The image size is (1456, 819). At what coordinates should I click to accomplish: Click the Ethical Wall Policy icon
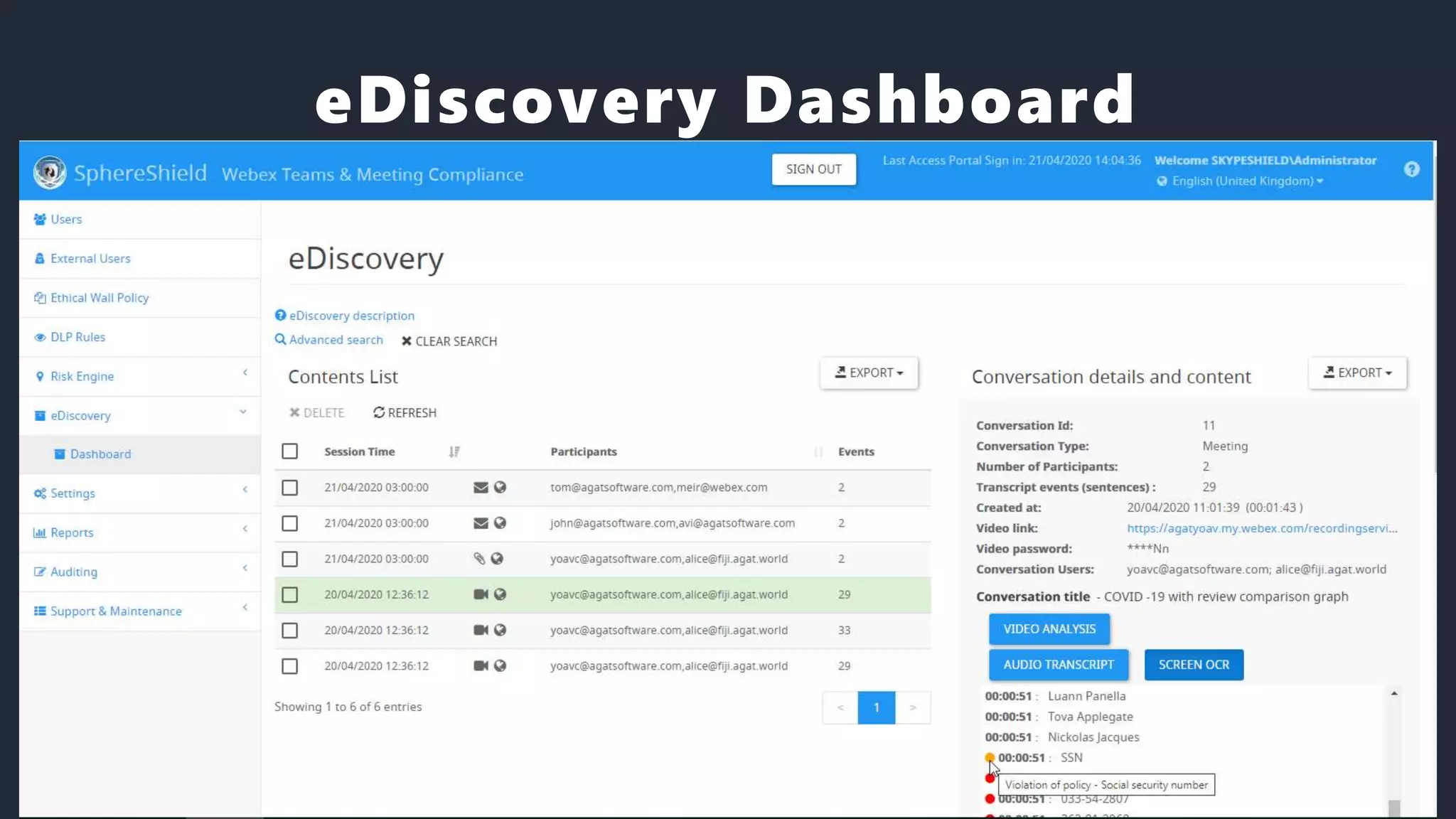tap(40, 298)
